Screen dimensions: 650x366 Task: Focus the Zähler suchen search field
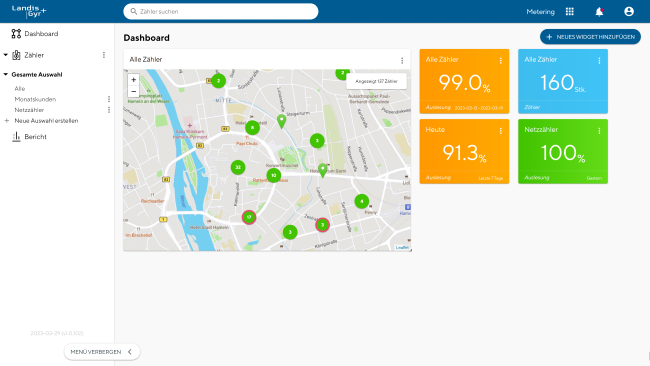click(221, 11)
